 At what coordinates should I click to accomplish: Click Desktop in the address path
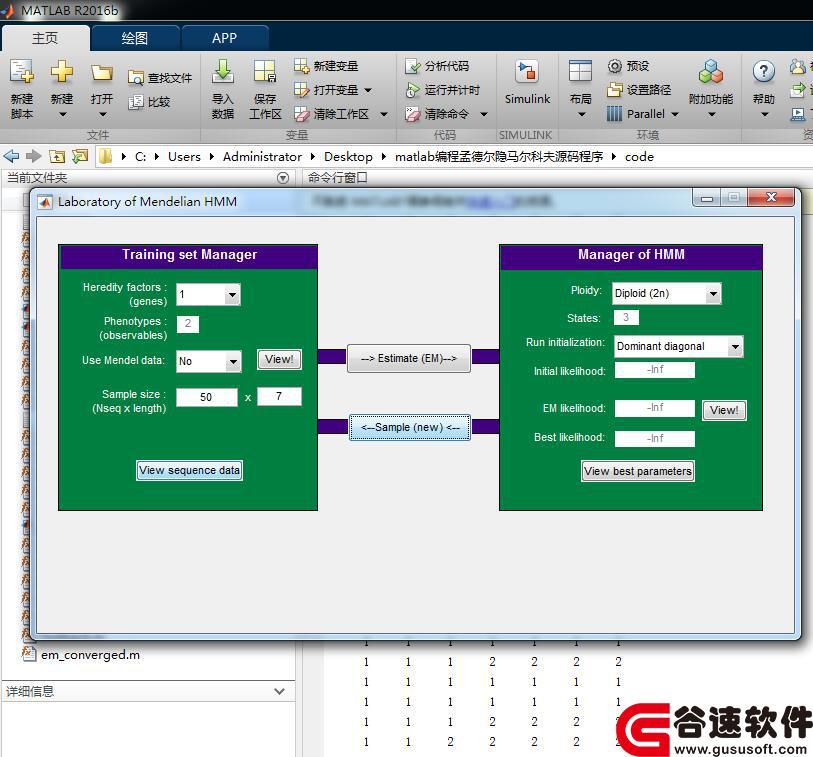[x=348, y=157]
